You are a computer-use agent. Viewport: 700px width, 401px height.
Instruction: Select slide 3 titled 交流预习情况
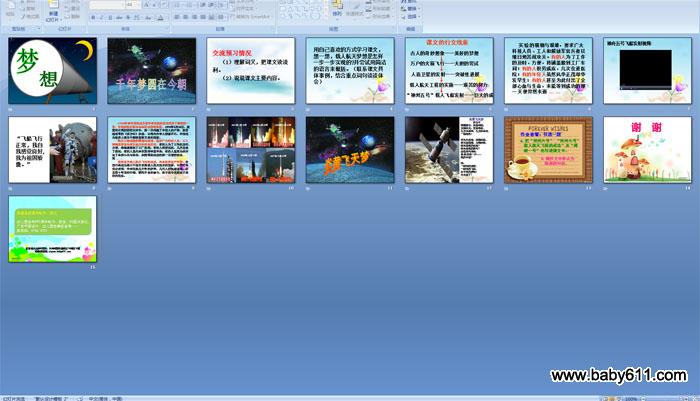(251, 71)
